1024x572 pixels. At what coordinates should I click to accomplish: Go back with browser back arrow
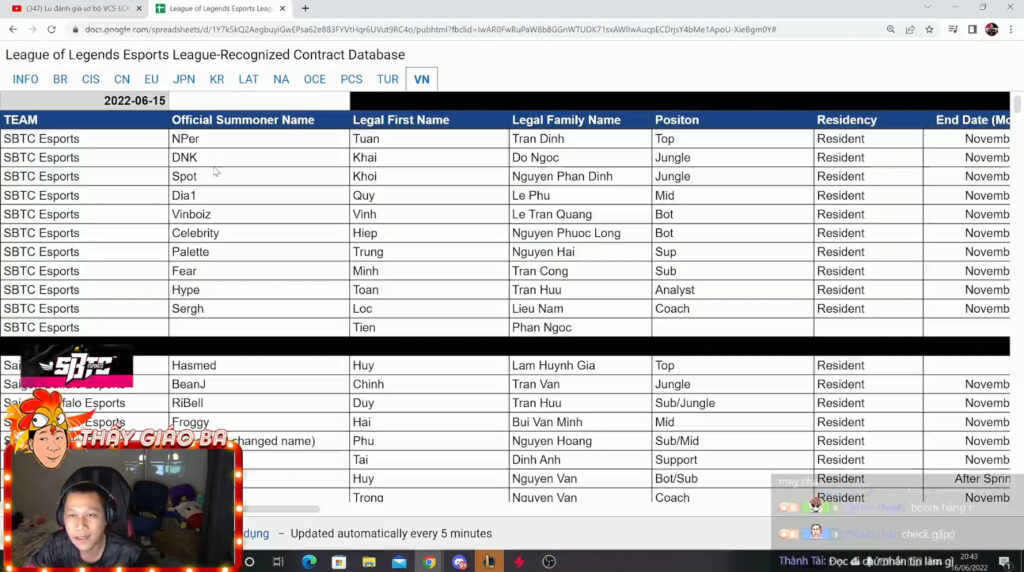tap(13, 29)
